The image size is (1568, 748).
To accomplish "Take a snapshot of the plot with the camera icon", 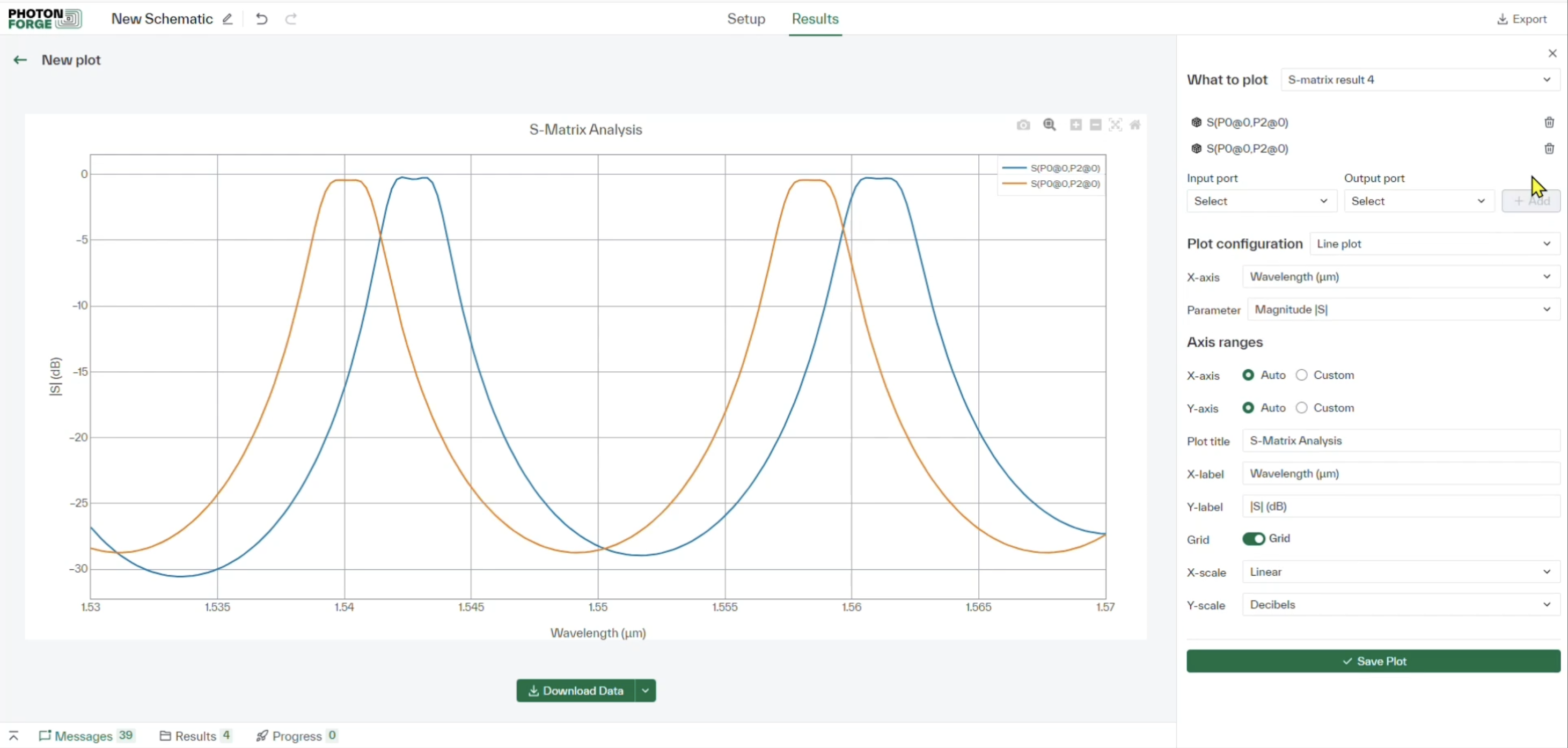I will click(x=1024, y=125).
